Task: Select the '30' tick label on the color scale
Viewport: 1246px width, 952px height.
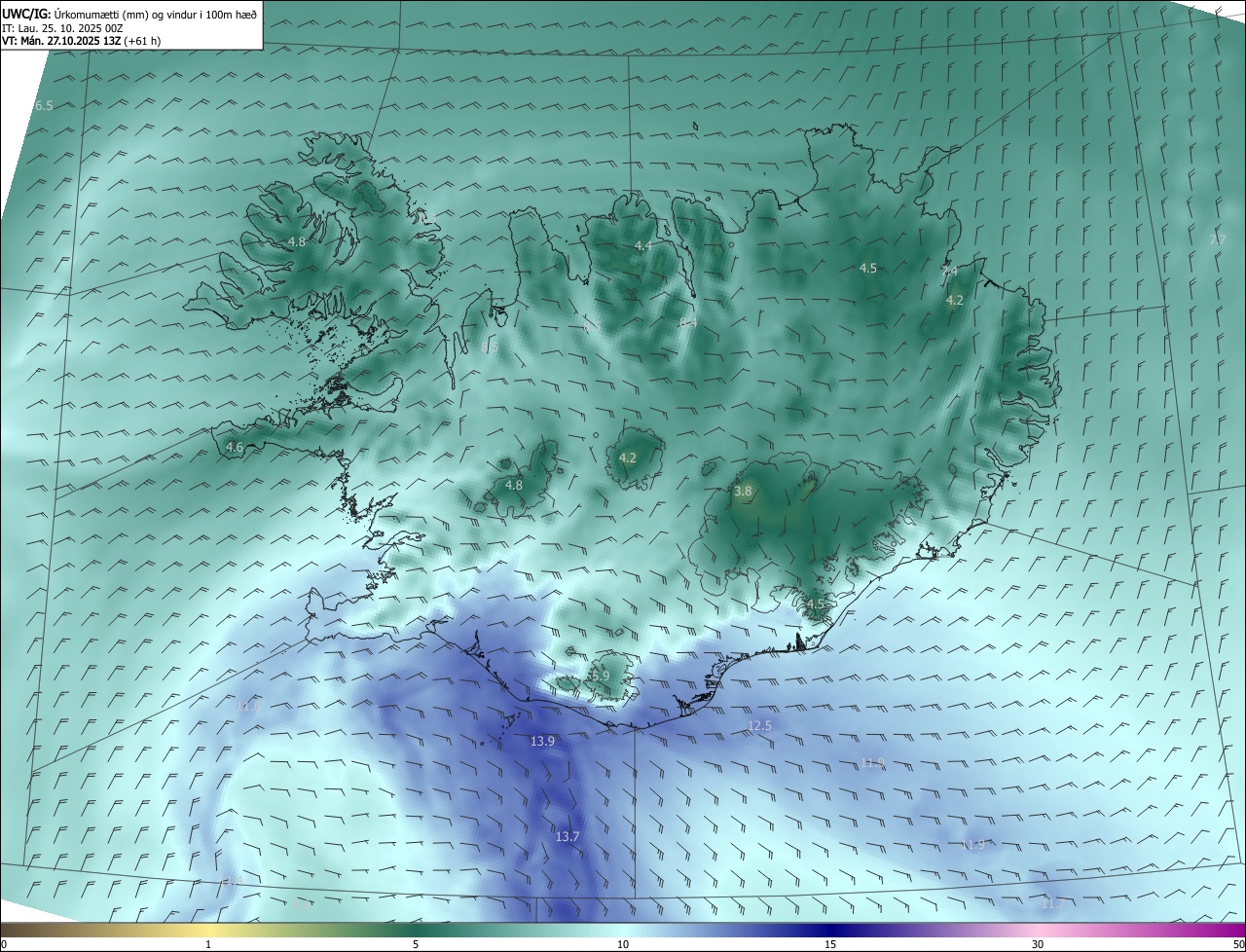Action: [x=1038, y=944]
